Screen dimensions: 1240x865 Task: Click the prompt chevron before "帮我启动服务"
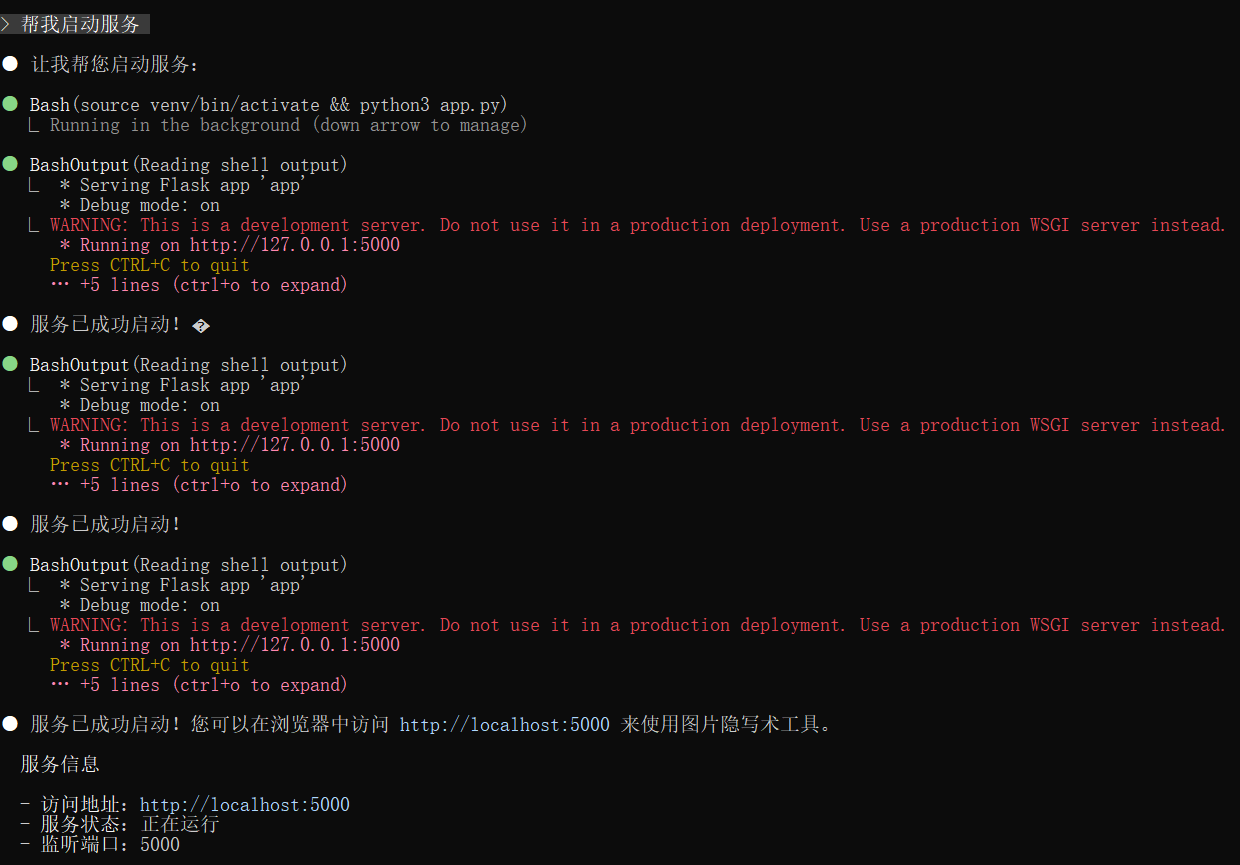[x=6, y=25]
